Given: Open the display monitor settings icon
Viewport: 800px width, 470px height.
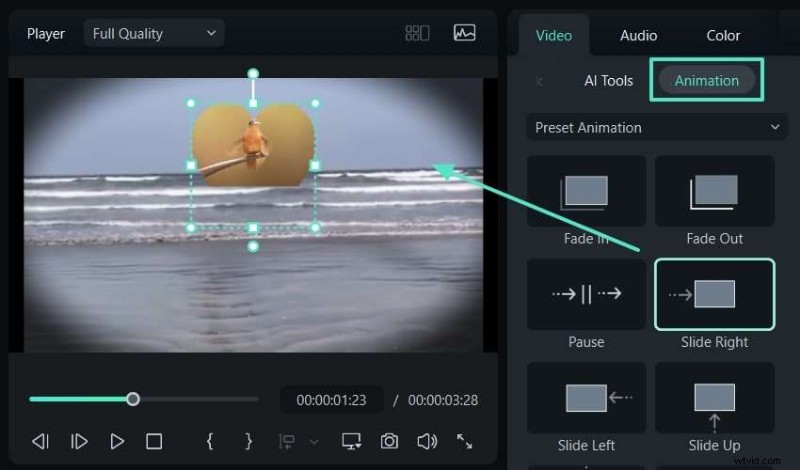Looking at the screenshot, I should (352, 441).
